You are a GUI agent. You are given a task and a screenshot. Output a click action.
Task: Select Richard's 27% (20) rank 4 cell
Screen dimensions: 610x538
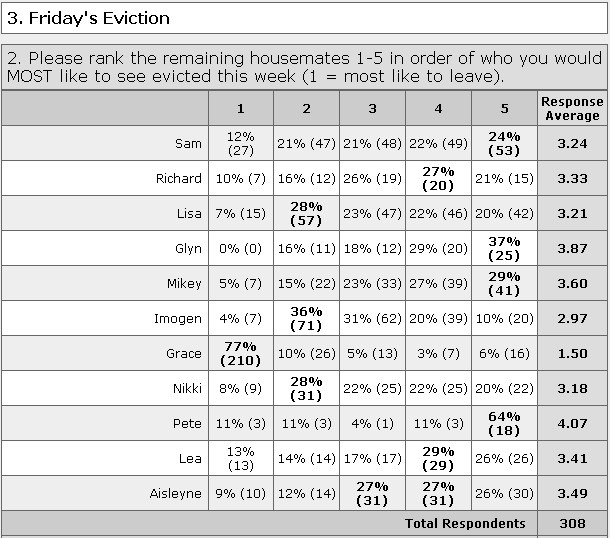point(438,178)
